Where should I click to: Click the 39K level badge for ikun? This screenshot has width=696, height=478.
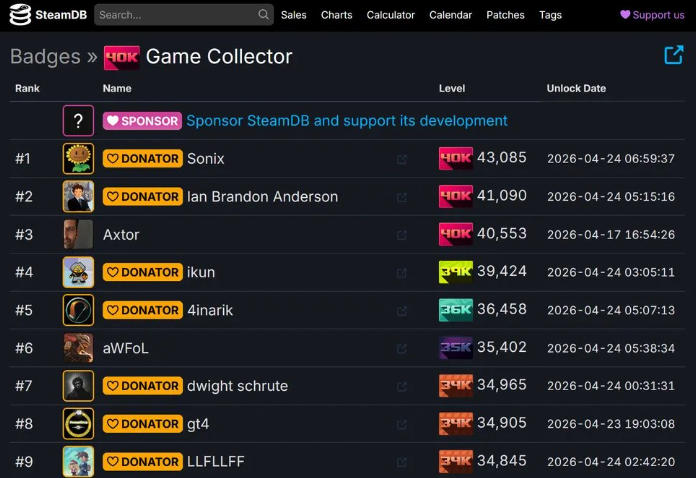455,272
